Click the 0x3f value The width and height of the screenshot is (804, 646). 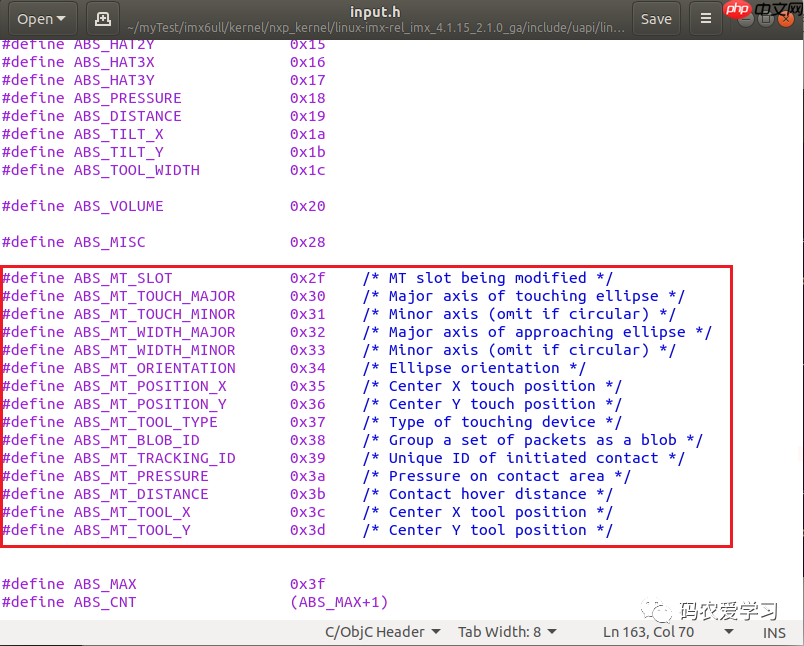(307, 584)
